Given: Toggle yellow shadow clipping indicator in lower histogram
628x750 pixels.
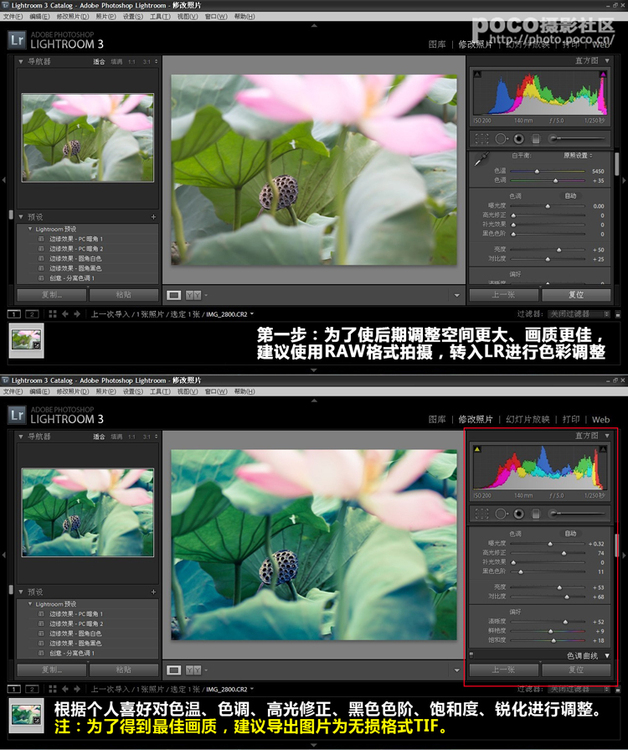Looking at the screenshot, I should 477,449.
